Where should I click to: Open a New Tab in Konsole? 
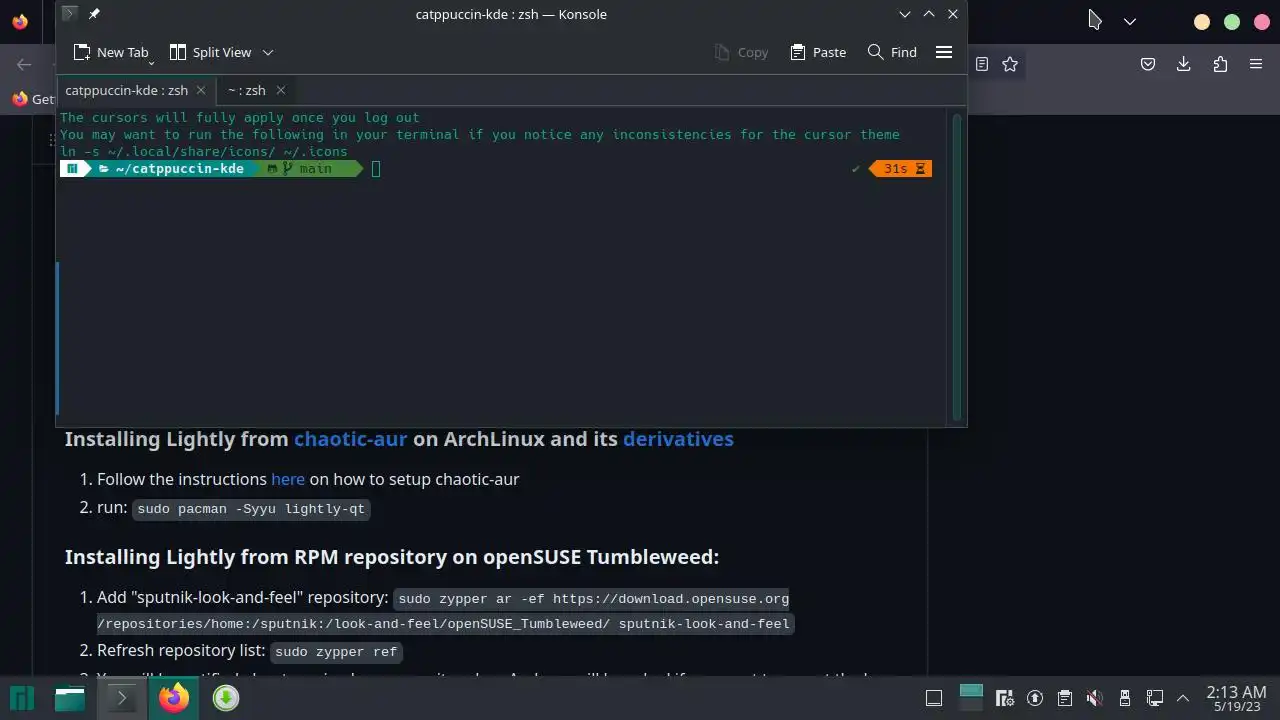pos(110,52)
